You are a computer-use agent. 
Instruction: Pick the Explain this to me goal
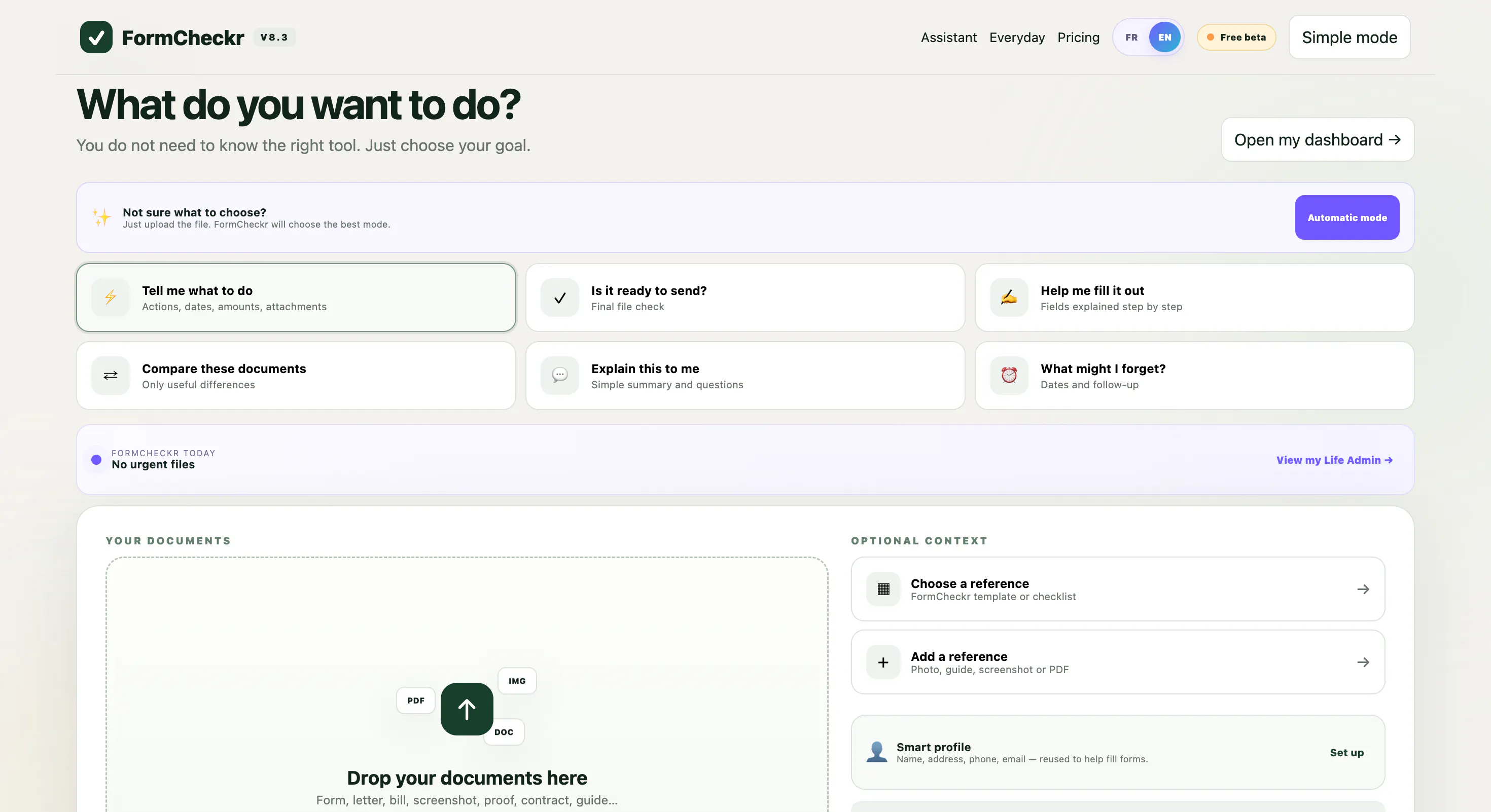point(745,376)
